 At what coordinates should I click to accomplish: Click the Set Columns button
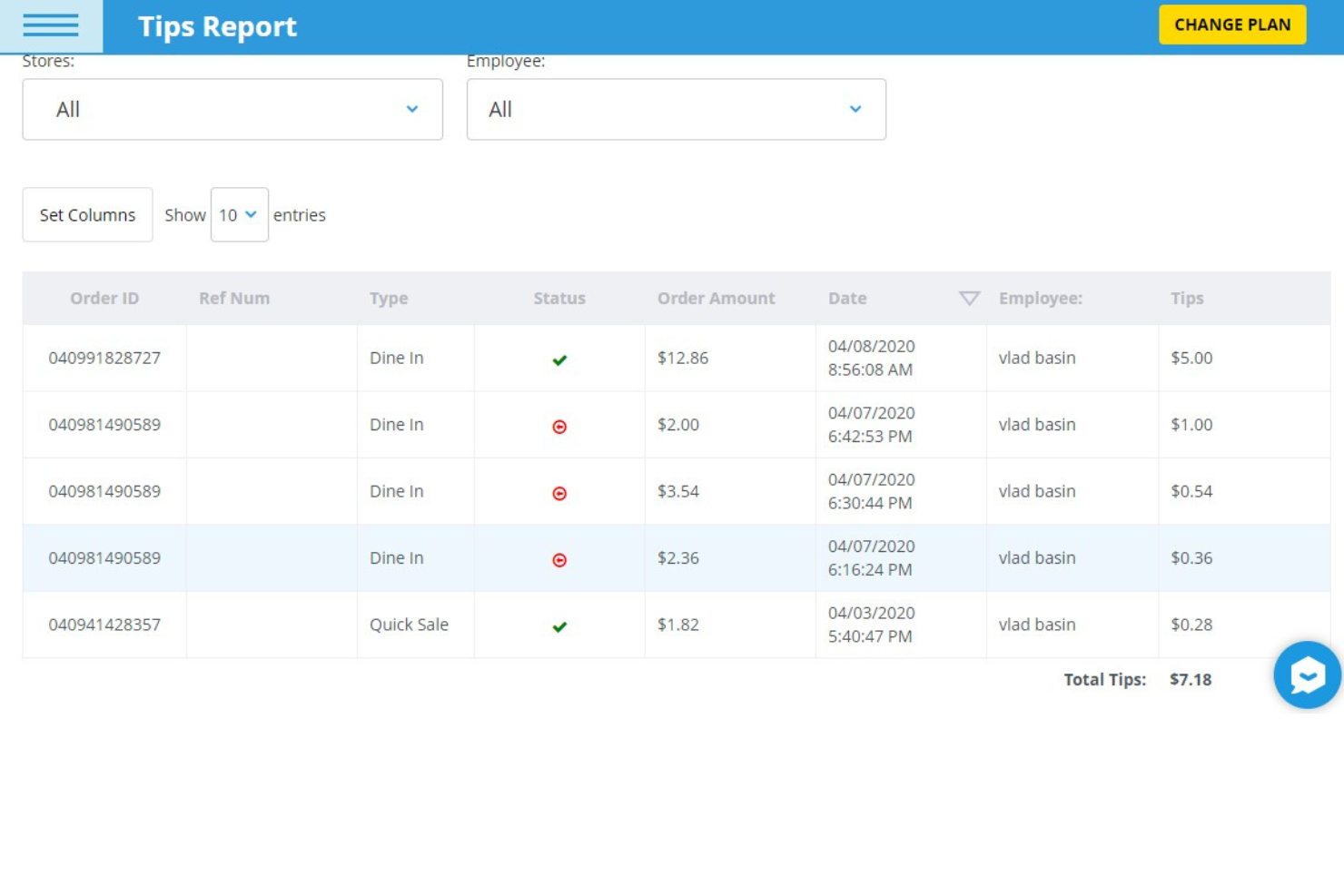(x=87, y=215)
